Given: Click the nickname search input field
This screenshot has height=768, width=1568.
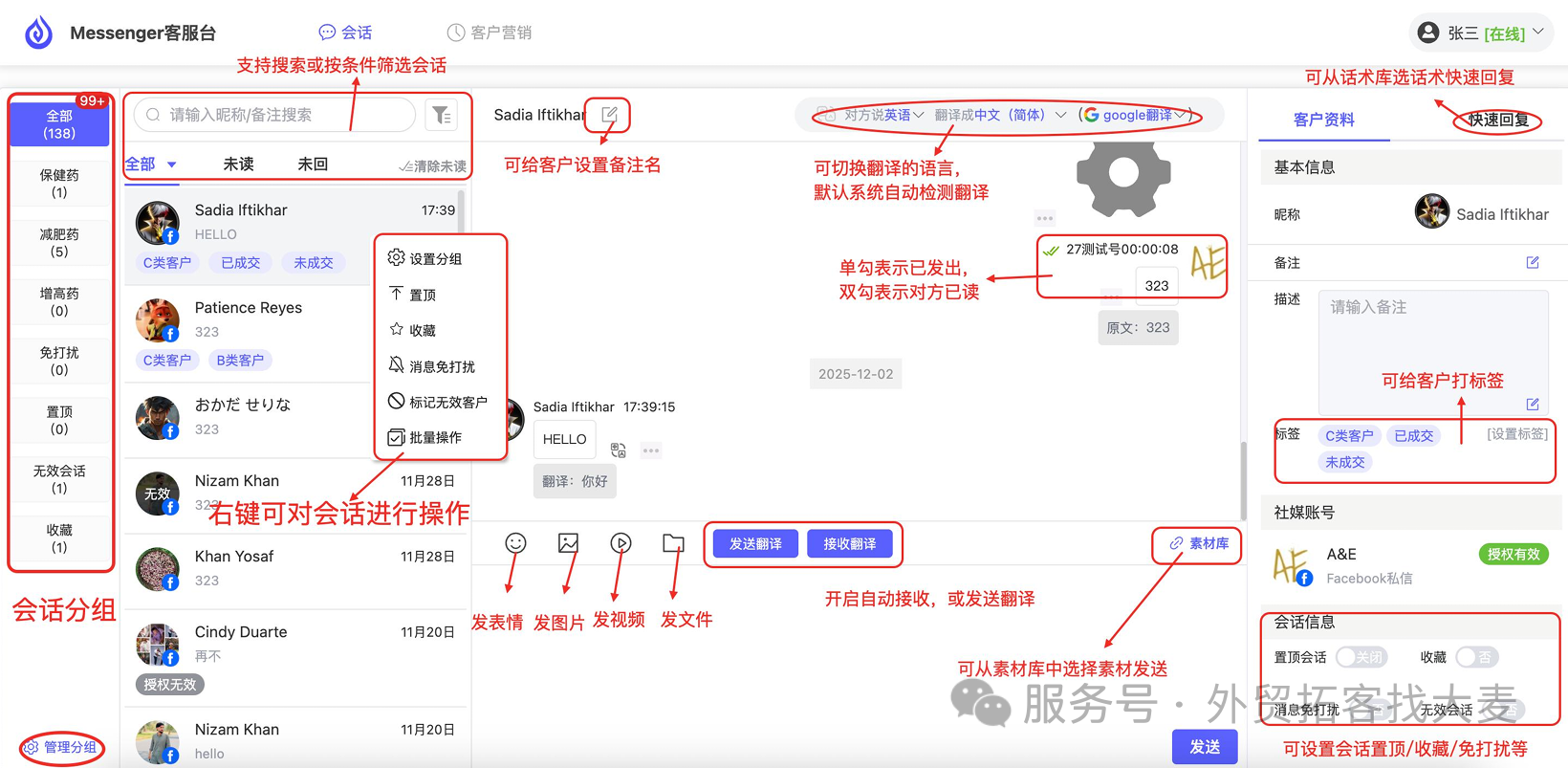Looking at the screenshot, I should 275,115.
